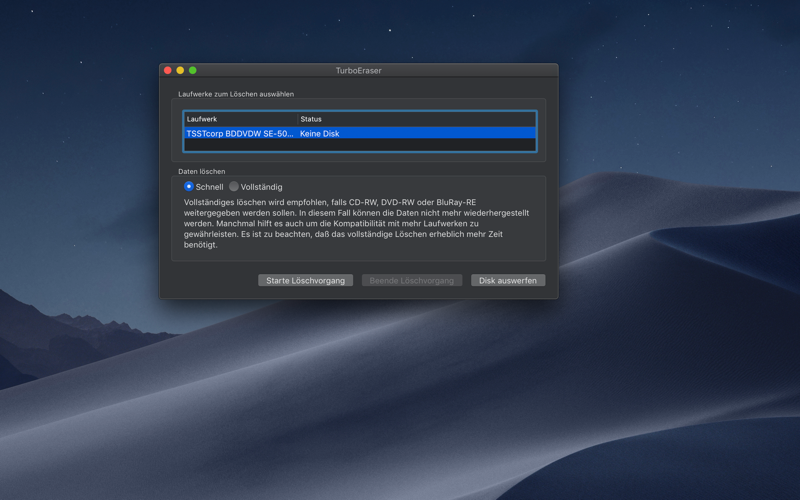Click the 'Daten löschen' section label
800x500 pixels.
(202, 171)
